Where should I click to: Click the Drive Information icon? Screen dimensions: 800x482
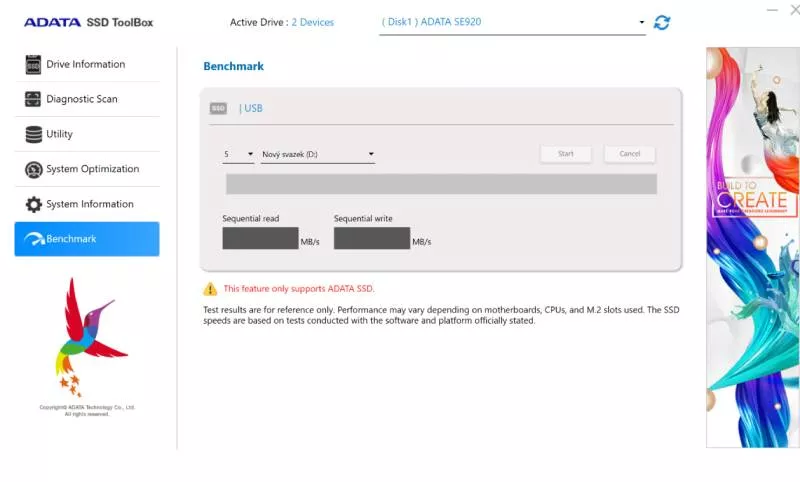tap(34, 65)
